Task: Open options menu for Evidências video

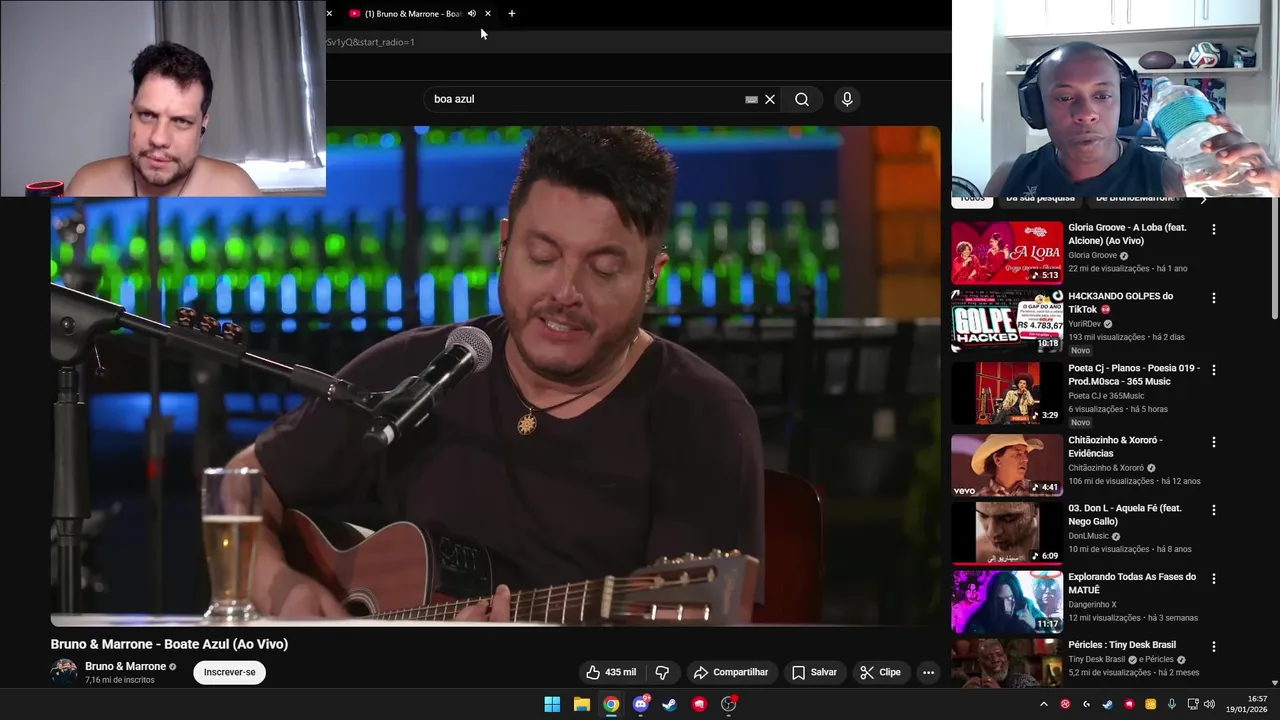Action: [1214, 442]
